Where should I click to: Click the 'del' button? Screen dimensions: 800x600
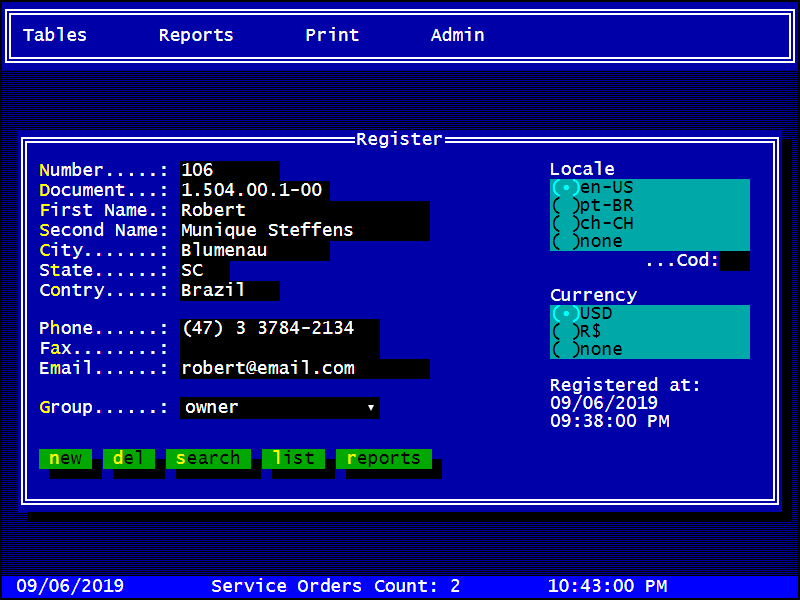[129, 459]
